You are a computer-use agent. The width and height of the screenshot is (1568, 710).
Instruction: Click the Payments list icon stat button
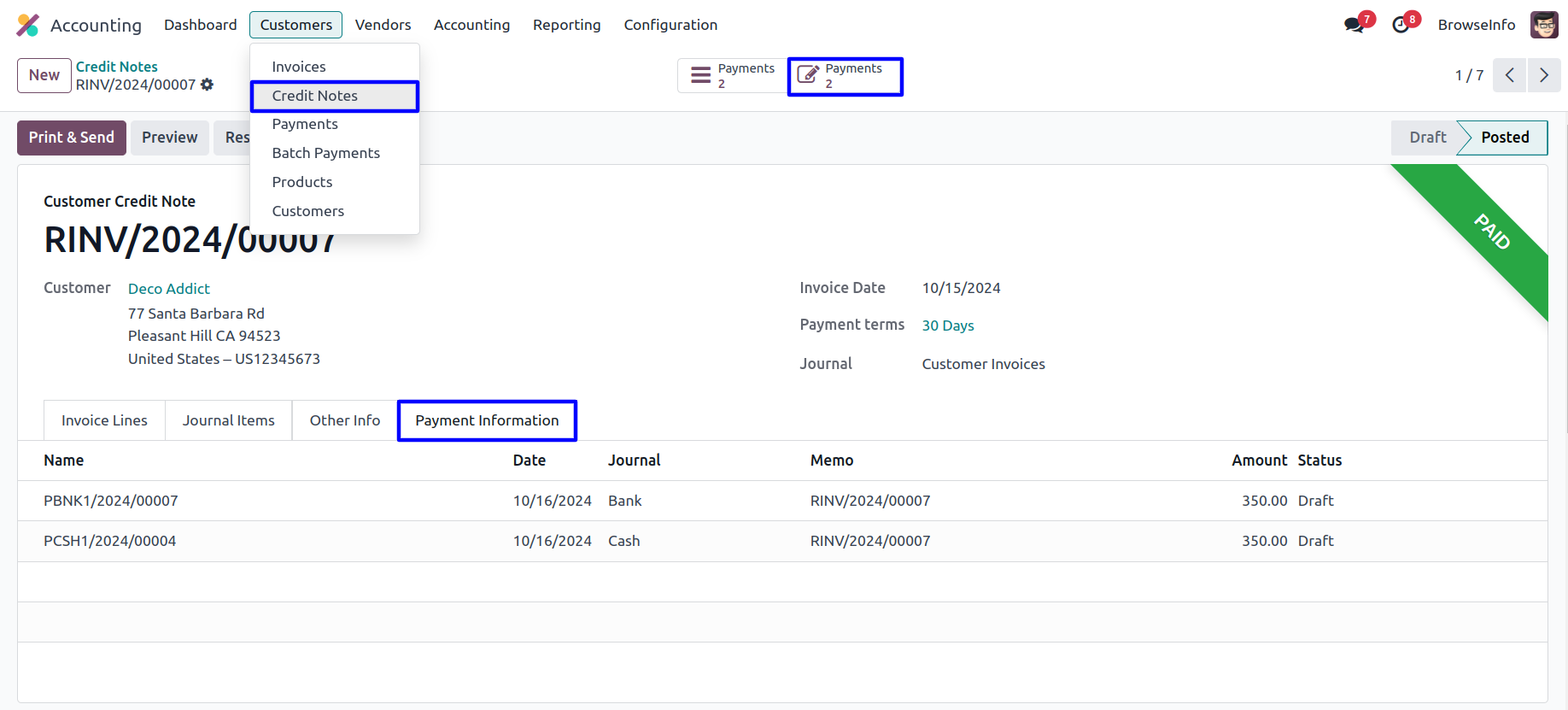tap(733, 75)
